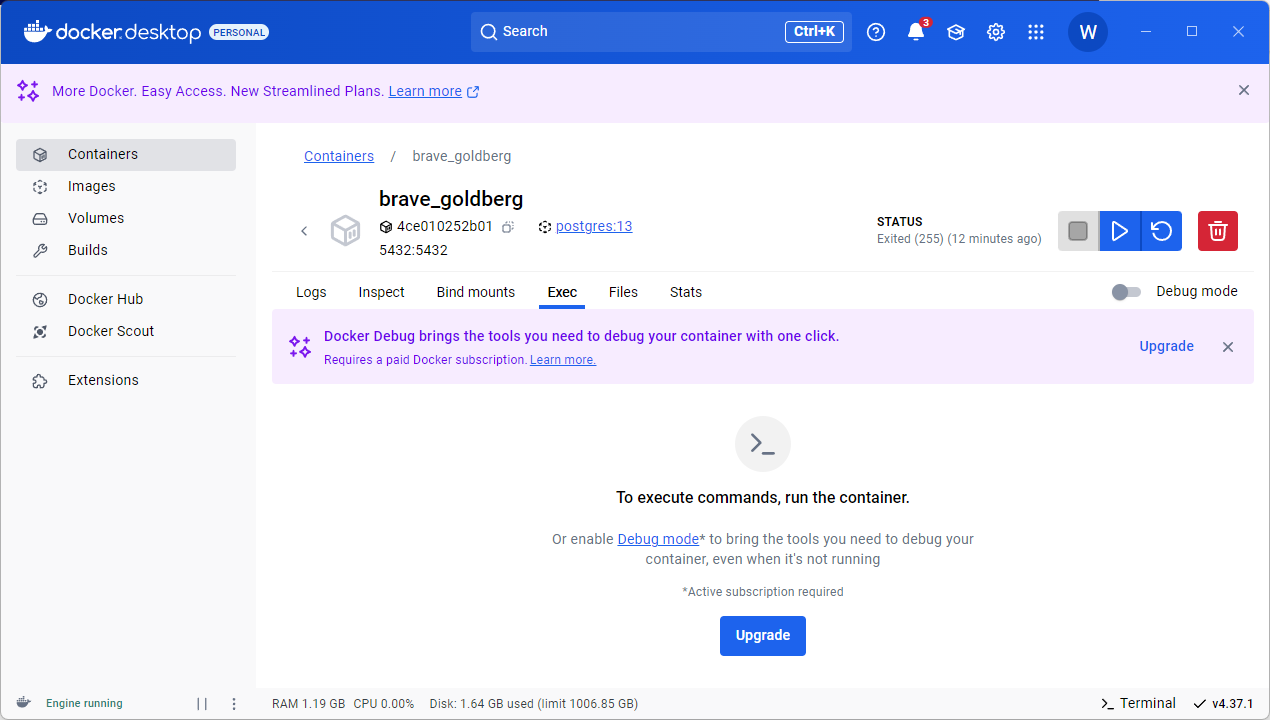Open the help question mark icon

pos(876,32)
